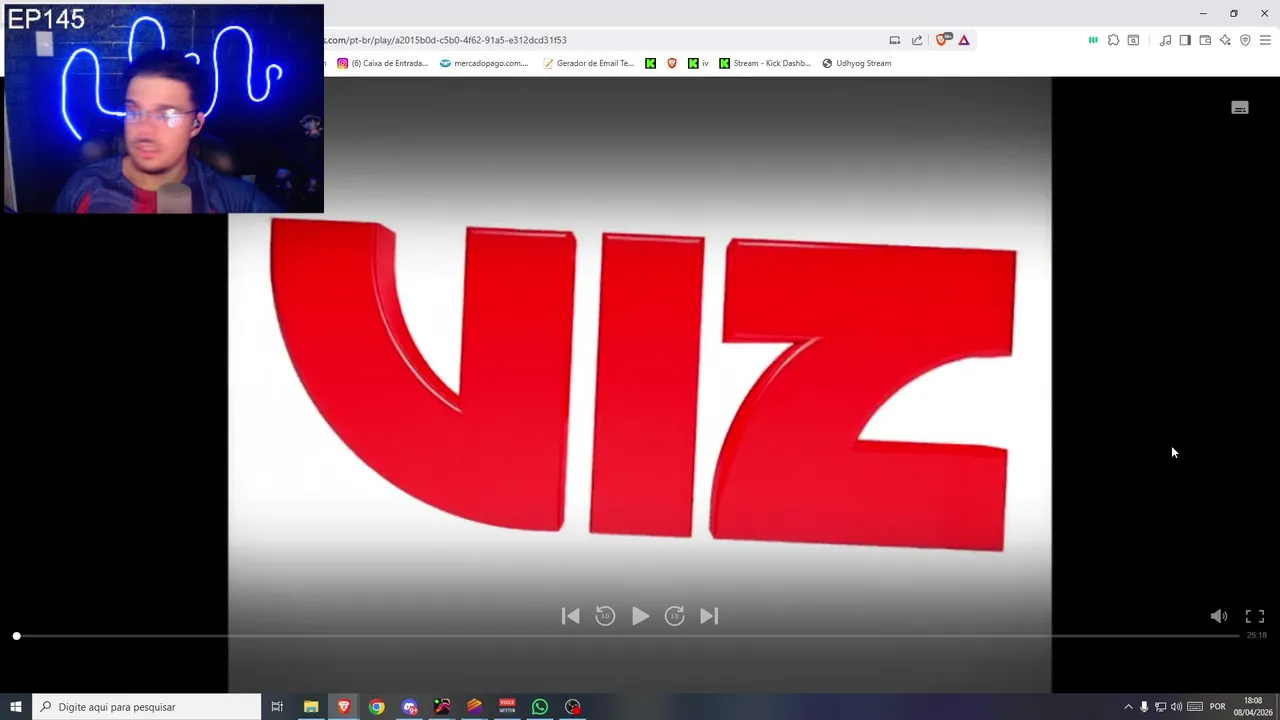Open the mercadopago.com bookmark
Viewport: 1280px width, 720px height.
point(484,63)
